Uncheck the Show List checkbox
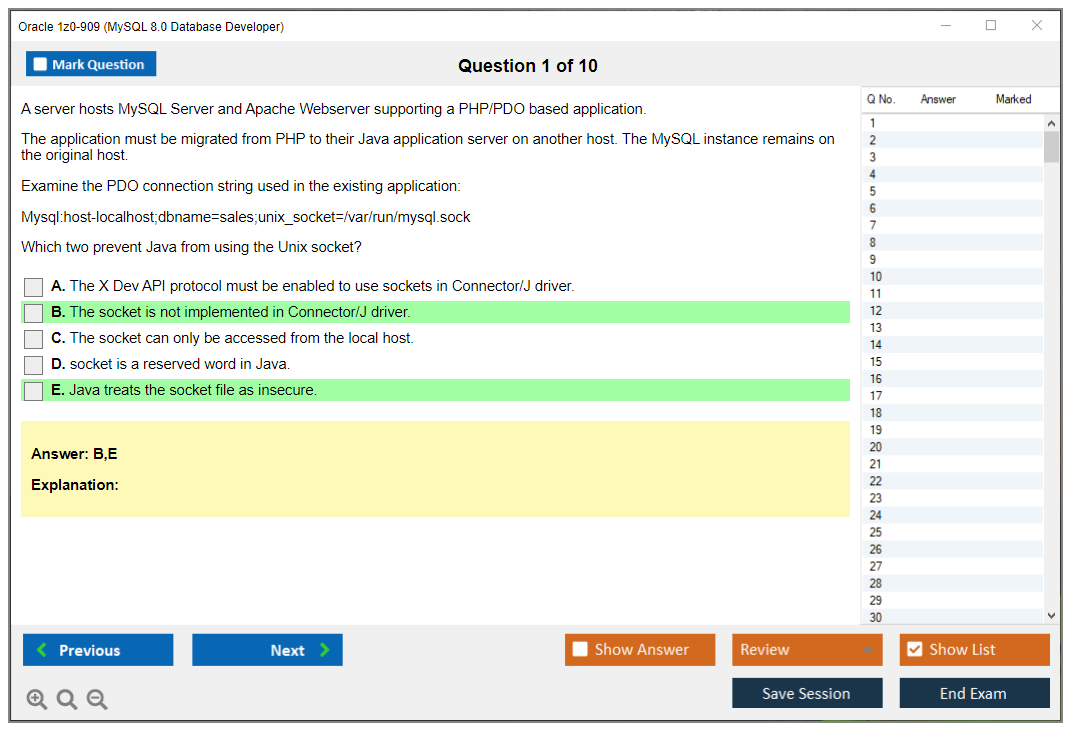 915,649
